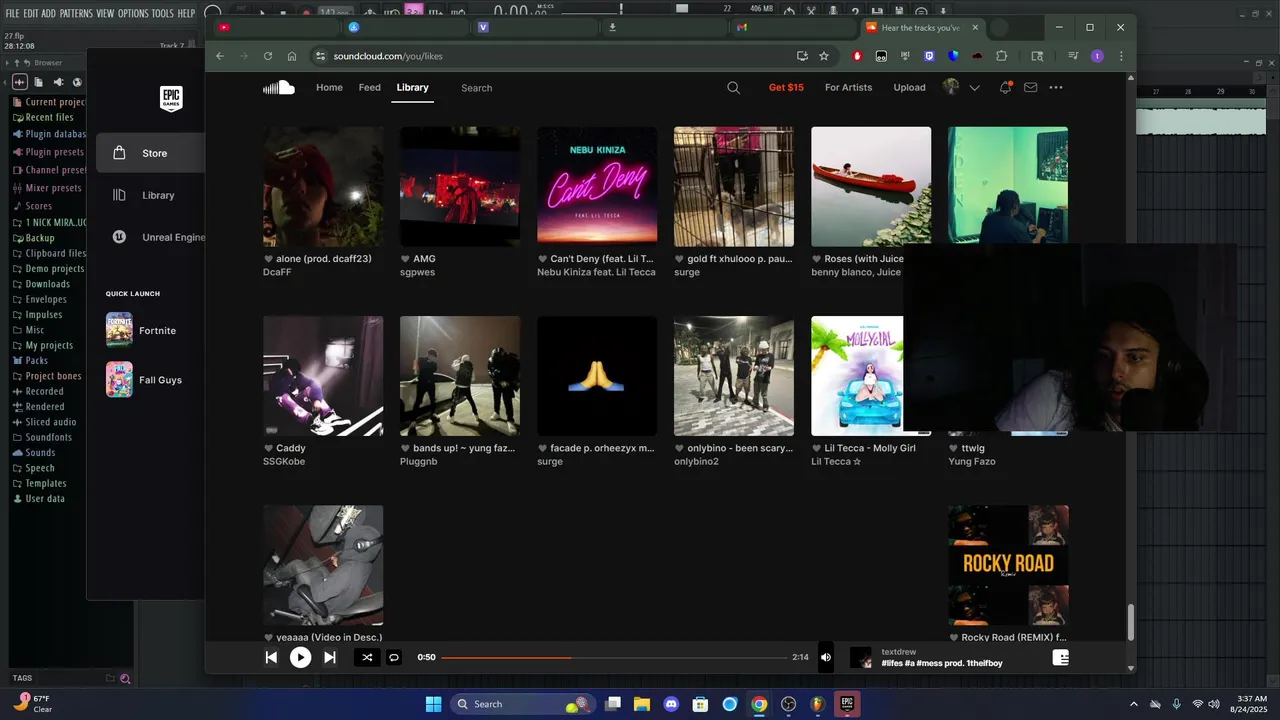
Task: Unlike the ttwlg track heart
Action: [953, 448]
